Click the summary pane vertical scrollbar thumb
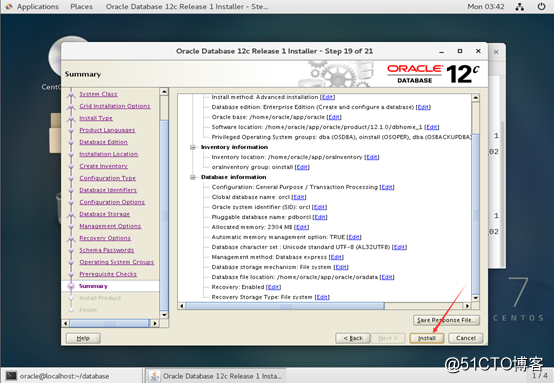The image size is (554, 383). coord(476,214)
